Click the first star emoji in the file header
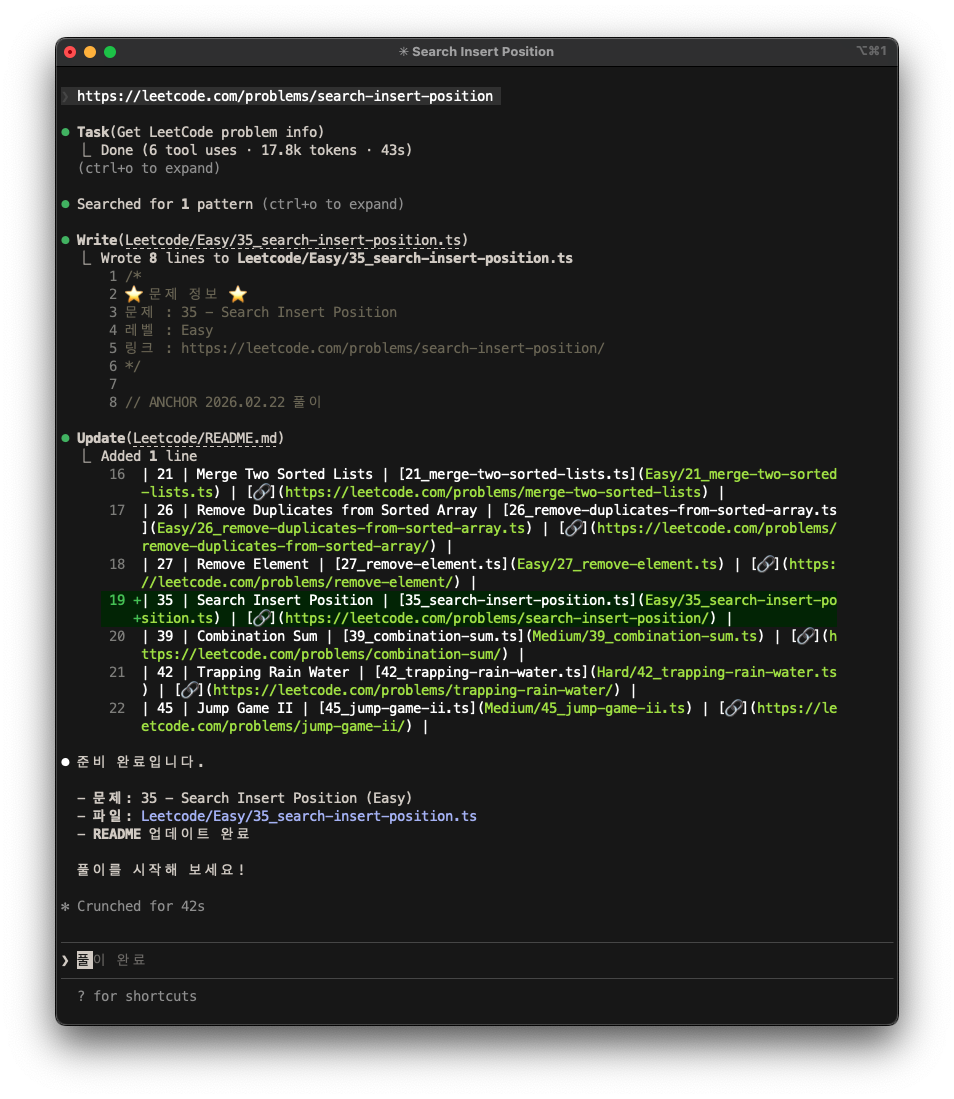Image resolution: width=954 pixels, height=1099 pixels. point(134,294)
